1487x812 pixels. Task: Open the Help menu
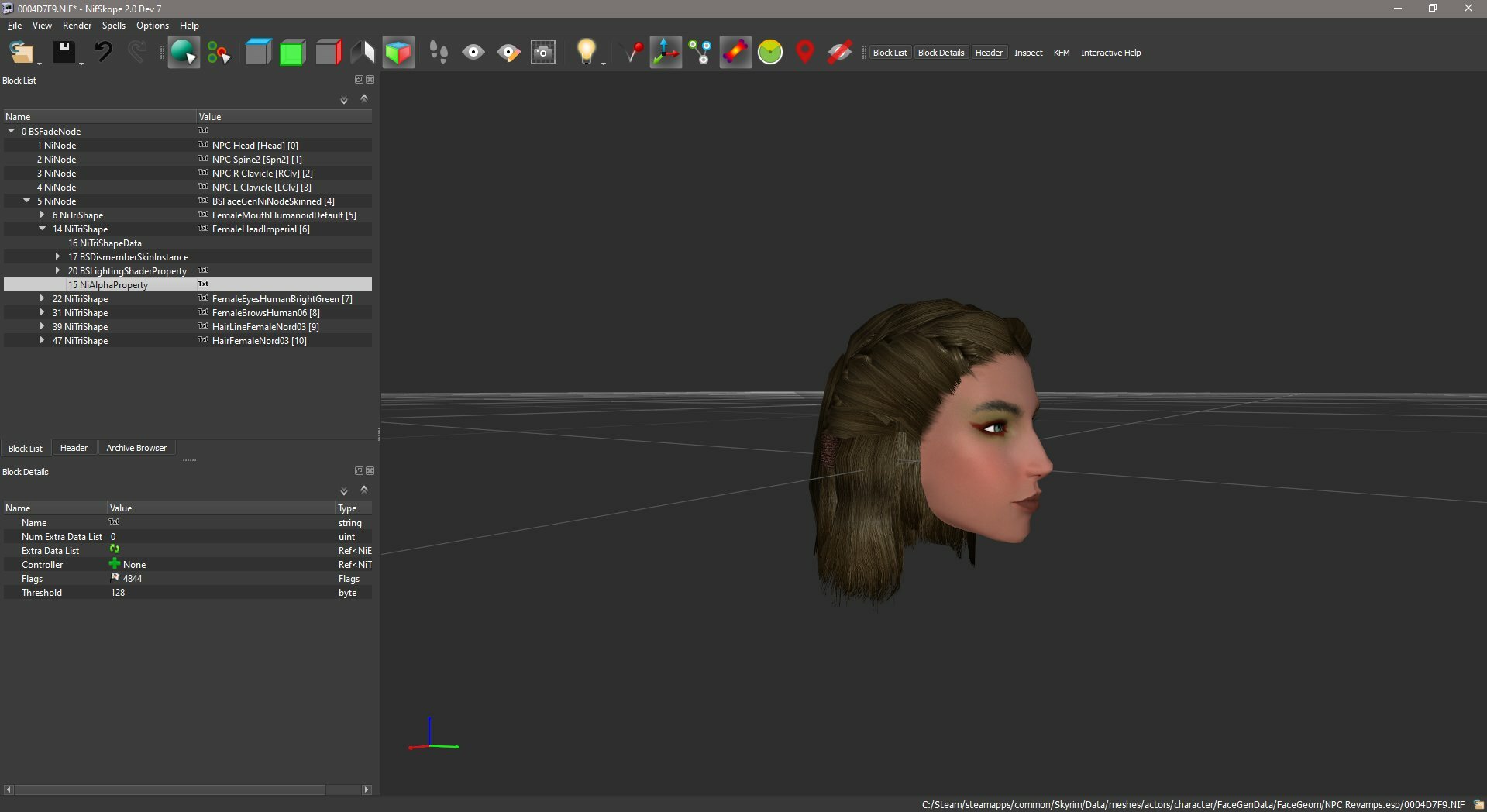(189, 26)
